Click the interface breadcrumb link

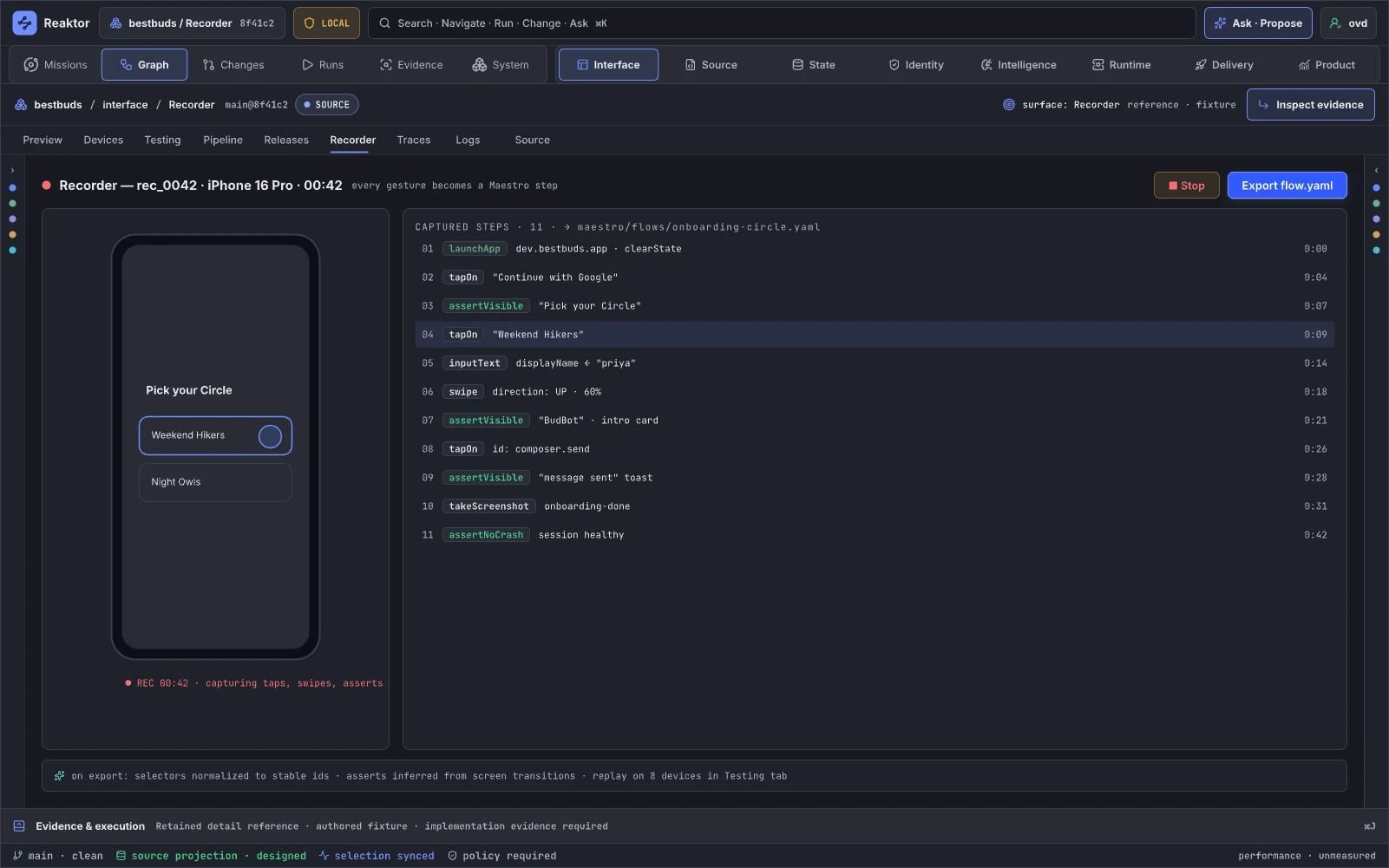pos(125,105)
